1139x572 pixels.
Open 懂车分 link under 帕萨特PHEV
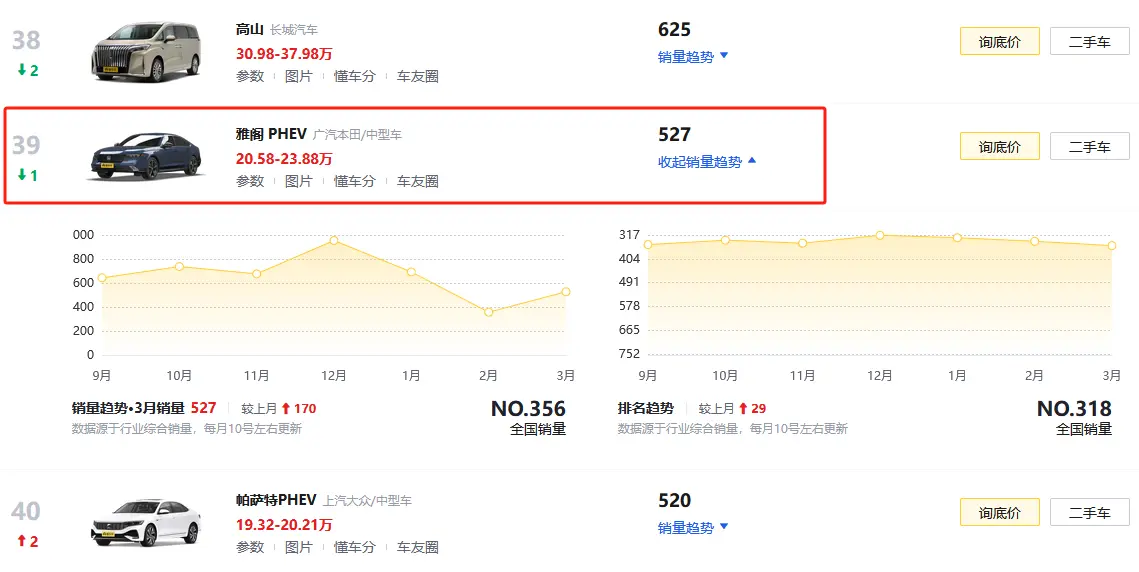point(354,547)
